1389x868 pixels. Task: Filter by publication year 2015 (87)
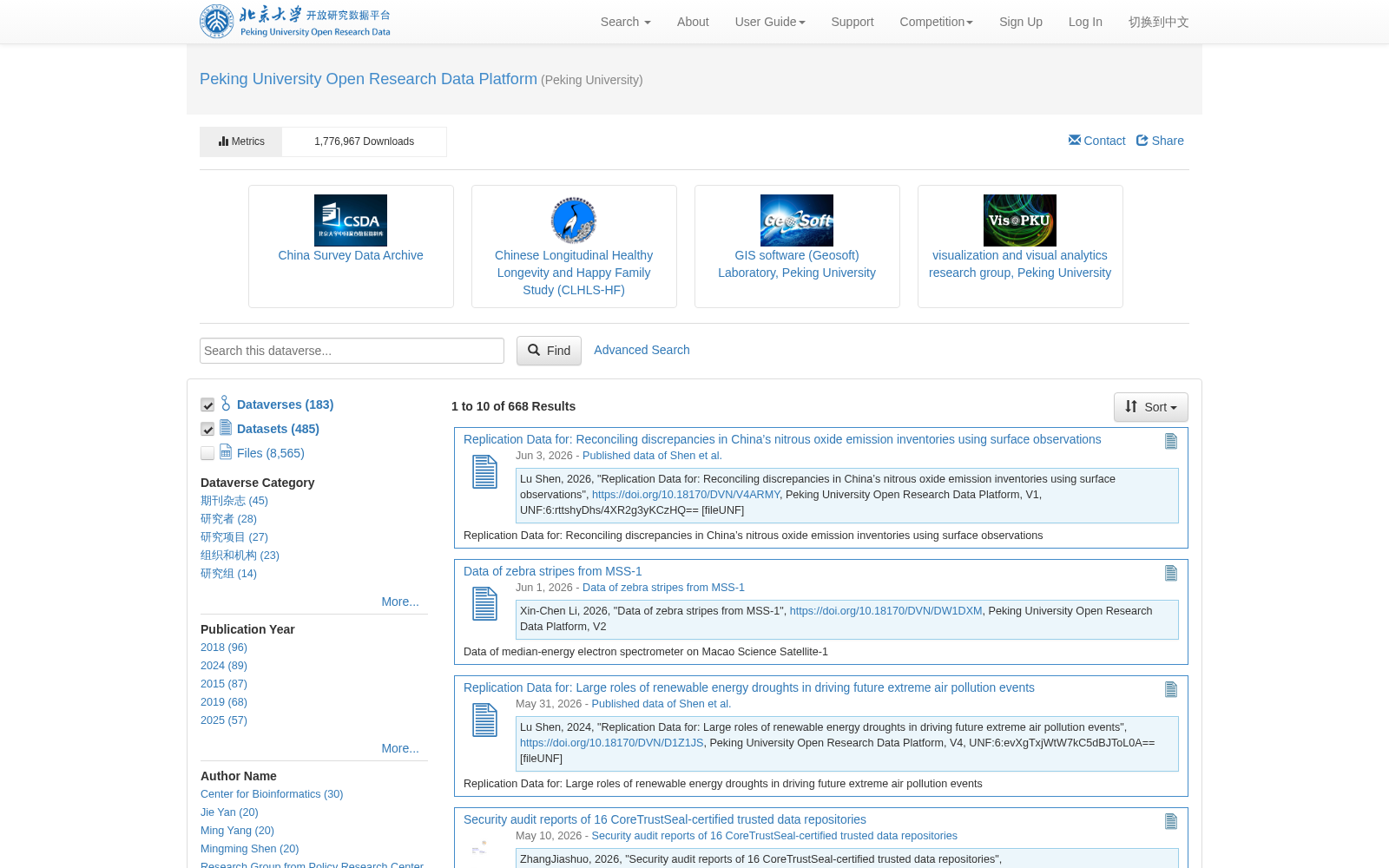(224, 684)
